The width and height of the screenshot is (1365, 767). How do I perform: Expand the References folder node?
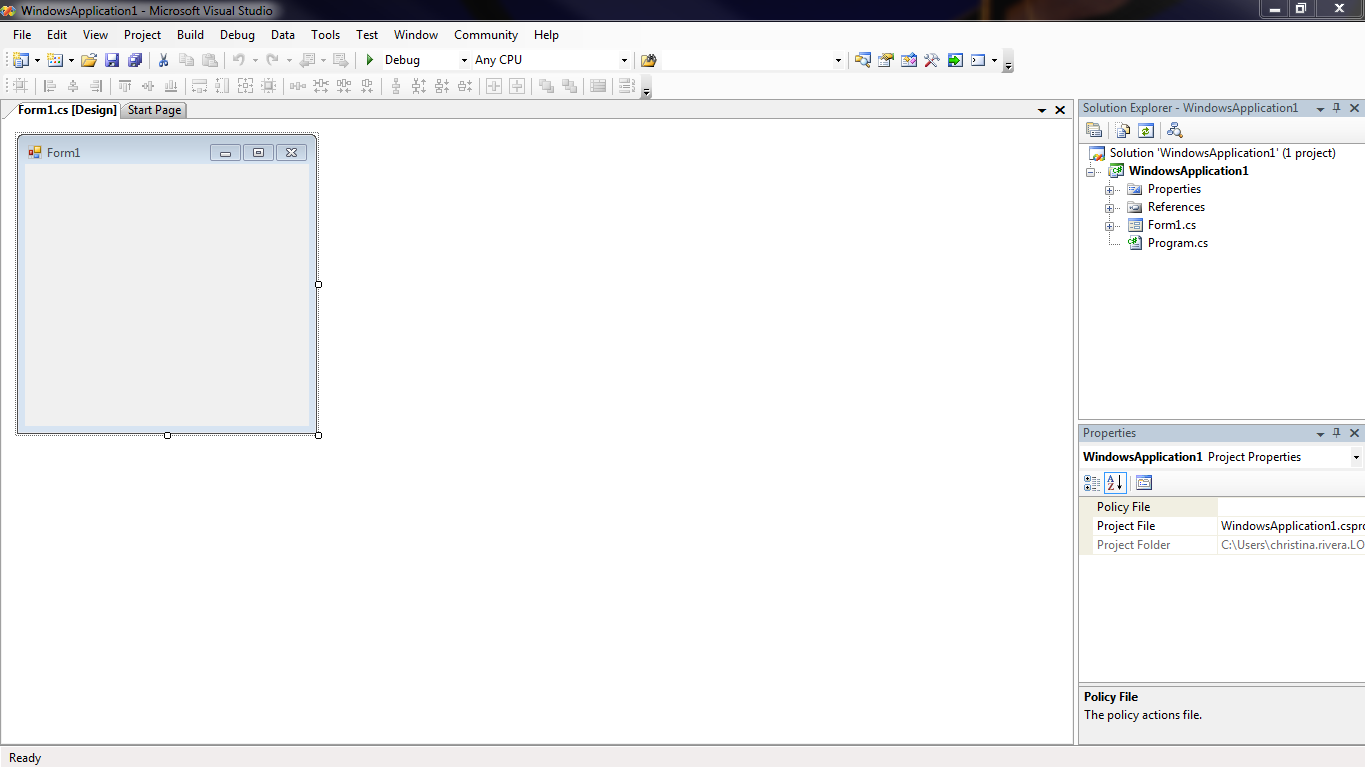[x=1109, y=207]
